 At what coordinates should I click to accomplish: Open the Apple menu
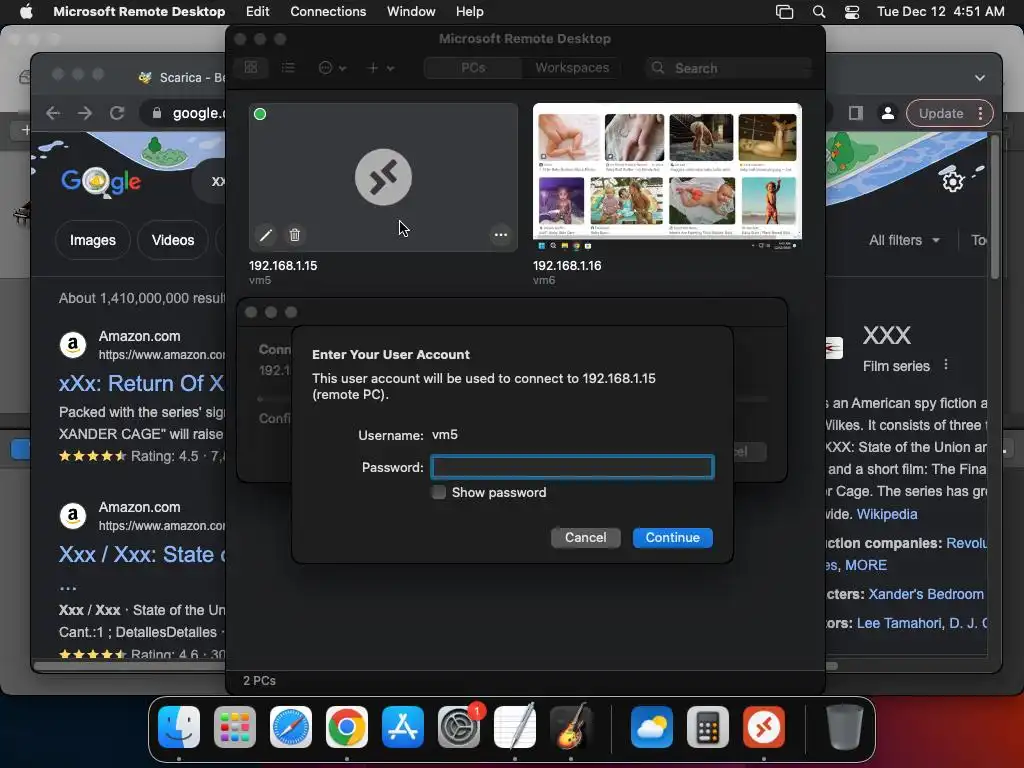(26, 11)
